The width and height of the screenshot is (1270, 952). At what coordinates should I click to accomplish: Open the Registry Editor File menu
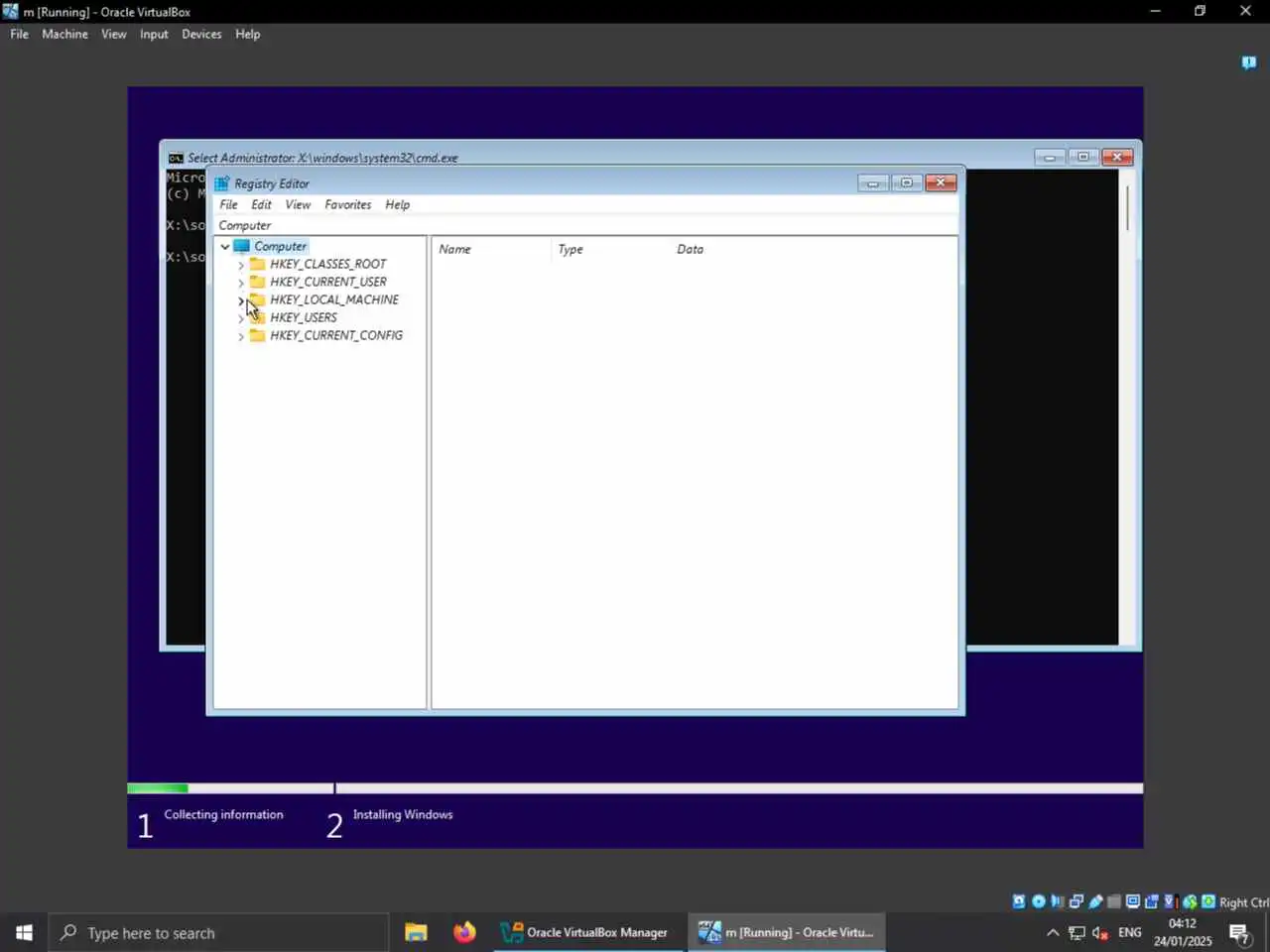[228, 204]
